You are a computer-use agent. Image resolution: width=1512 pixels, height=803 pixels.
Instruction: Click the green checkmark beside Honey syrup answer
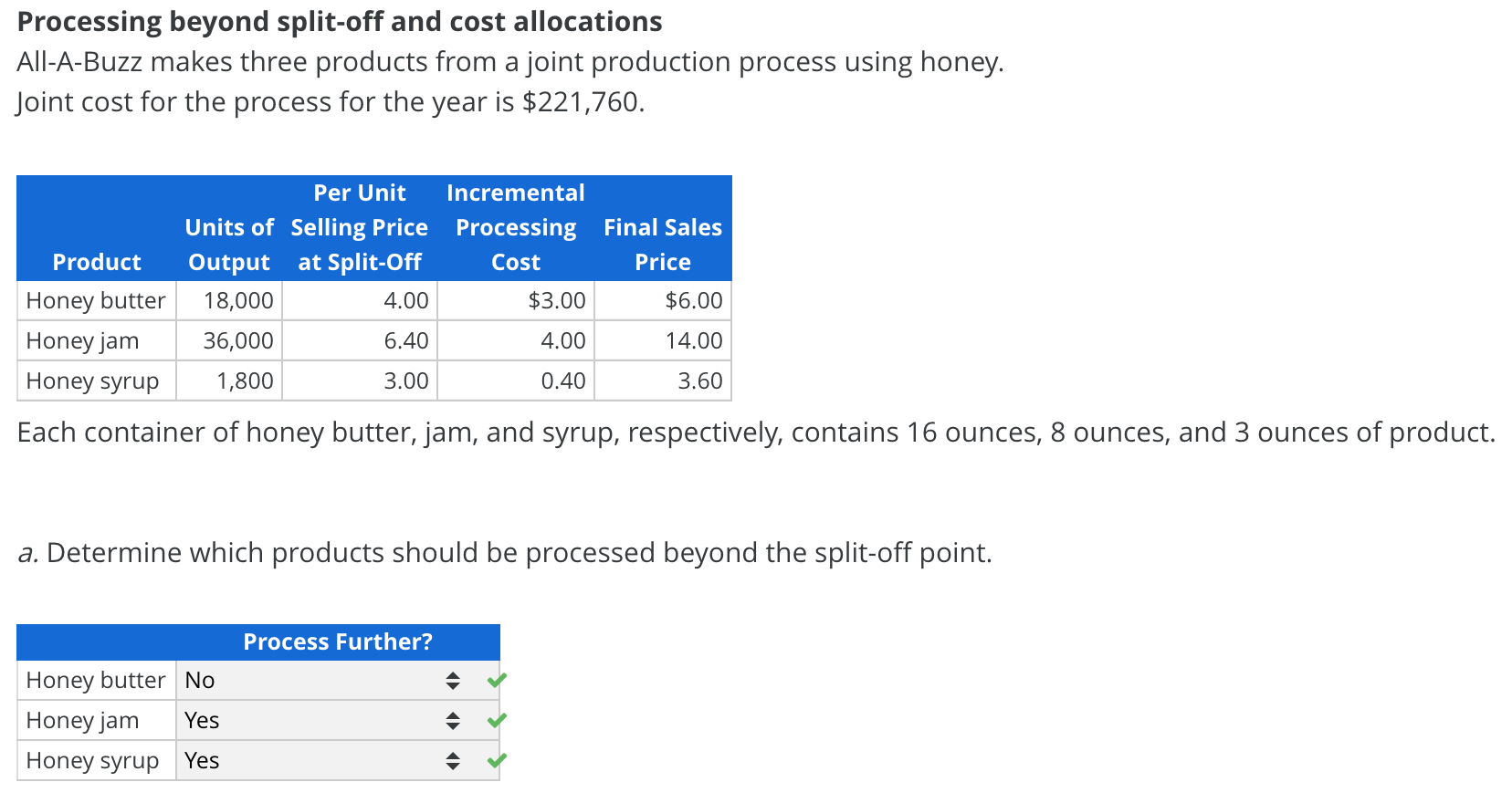point(496,760)
